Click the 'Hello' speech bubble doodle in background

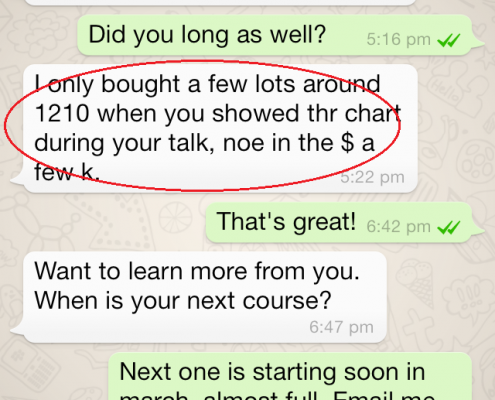click(x=443, y=89)
